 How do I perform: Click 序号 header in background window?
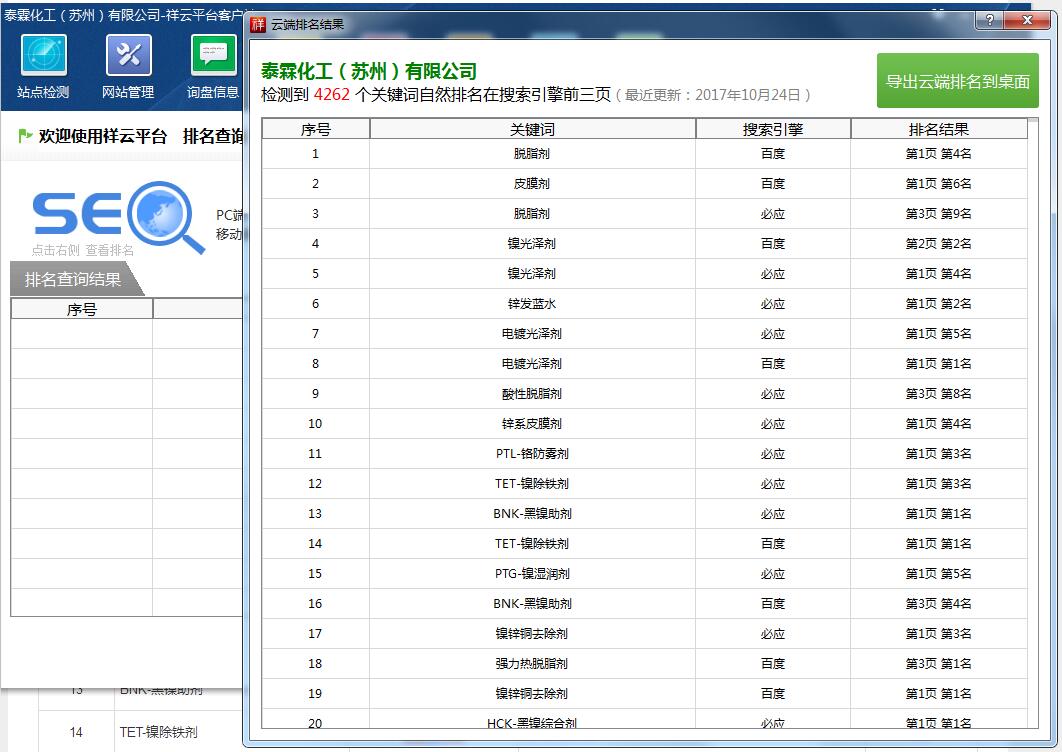[x=81, y=309]
